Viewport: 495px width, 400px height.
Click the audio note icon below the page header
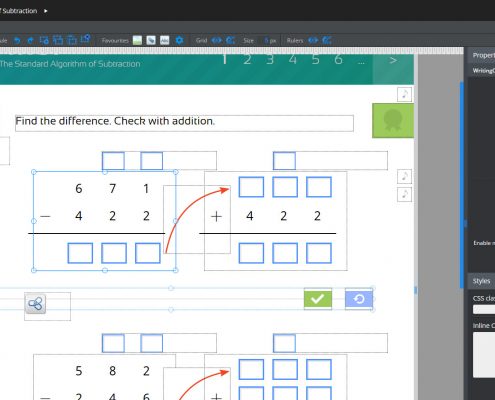tap(404, 94)
